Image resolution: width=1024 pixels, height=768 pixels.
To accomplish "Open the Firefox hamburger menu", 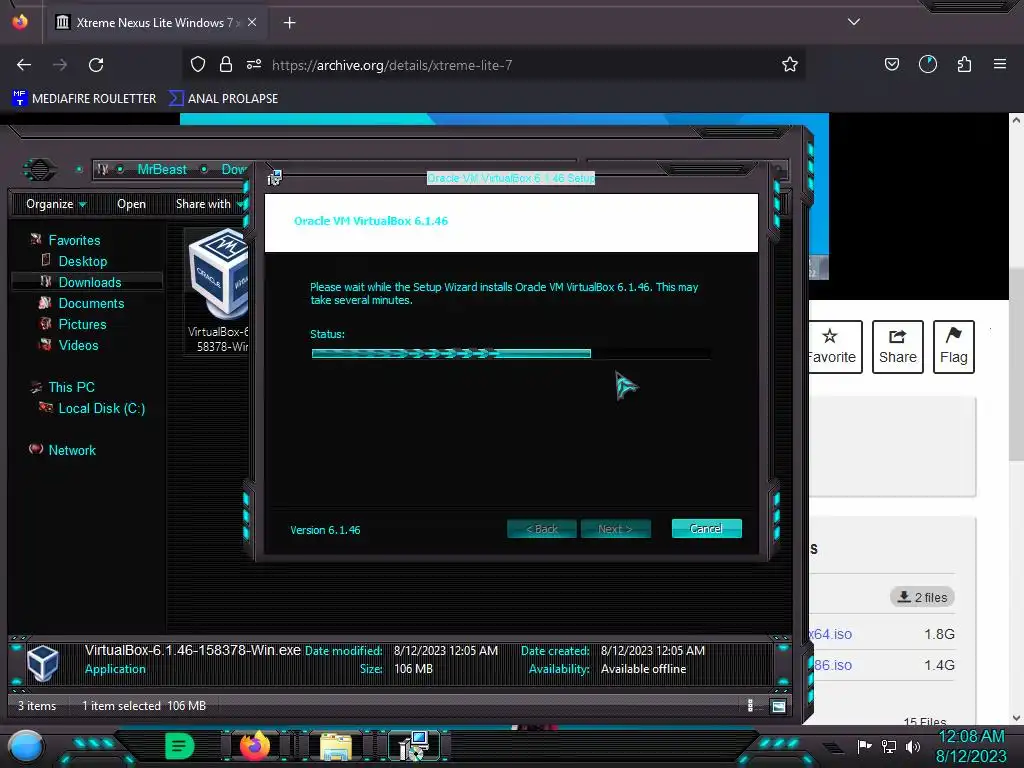I will (x=1000, y=64).
